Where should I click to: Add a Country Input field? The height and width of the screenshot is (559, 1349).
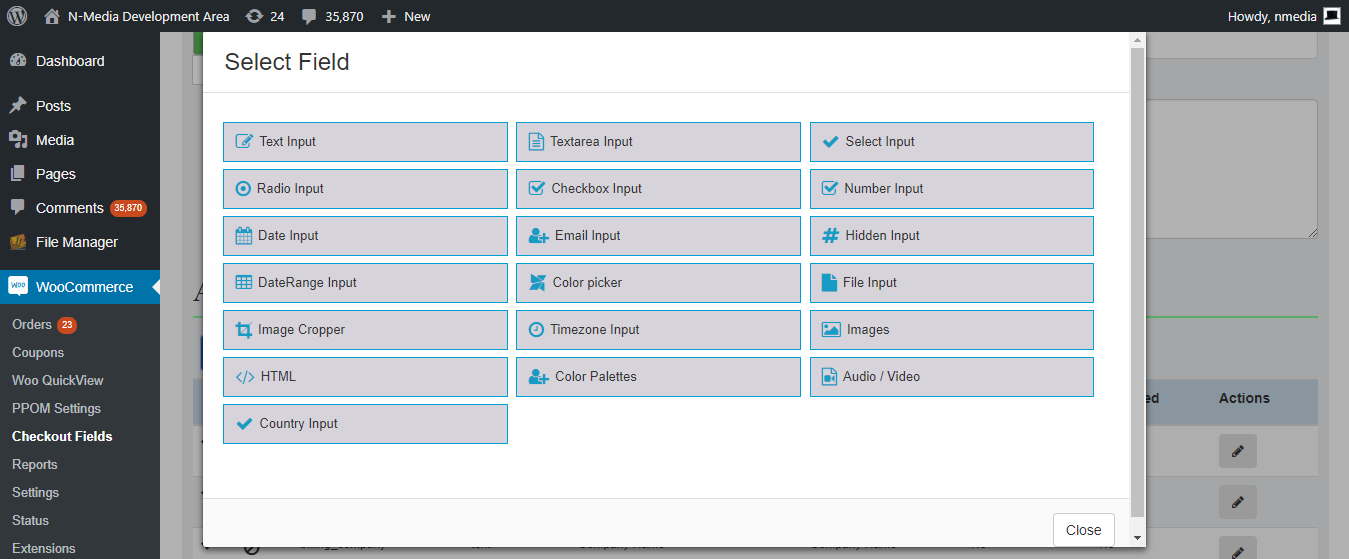(365, 424)
